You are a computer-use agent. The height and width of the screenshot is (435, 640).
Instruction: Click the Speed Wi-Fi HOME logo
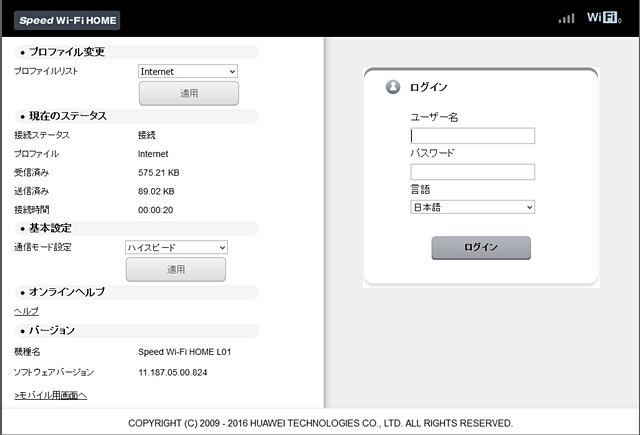point(67,20)
